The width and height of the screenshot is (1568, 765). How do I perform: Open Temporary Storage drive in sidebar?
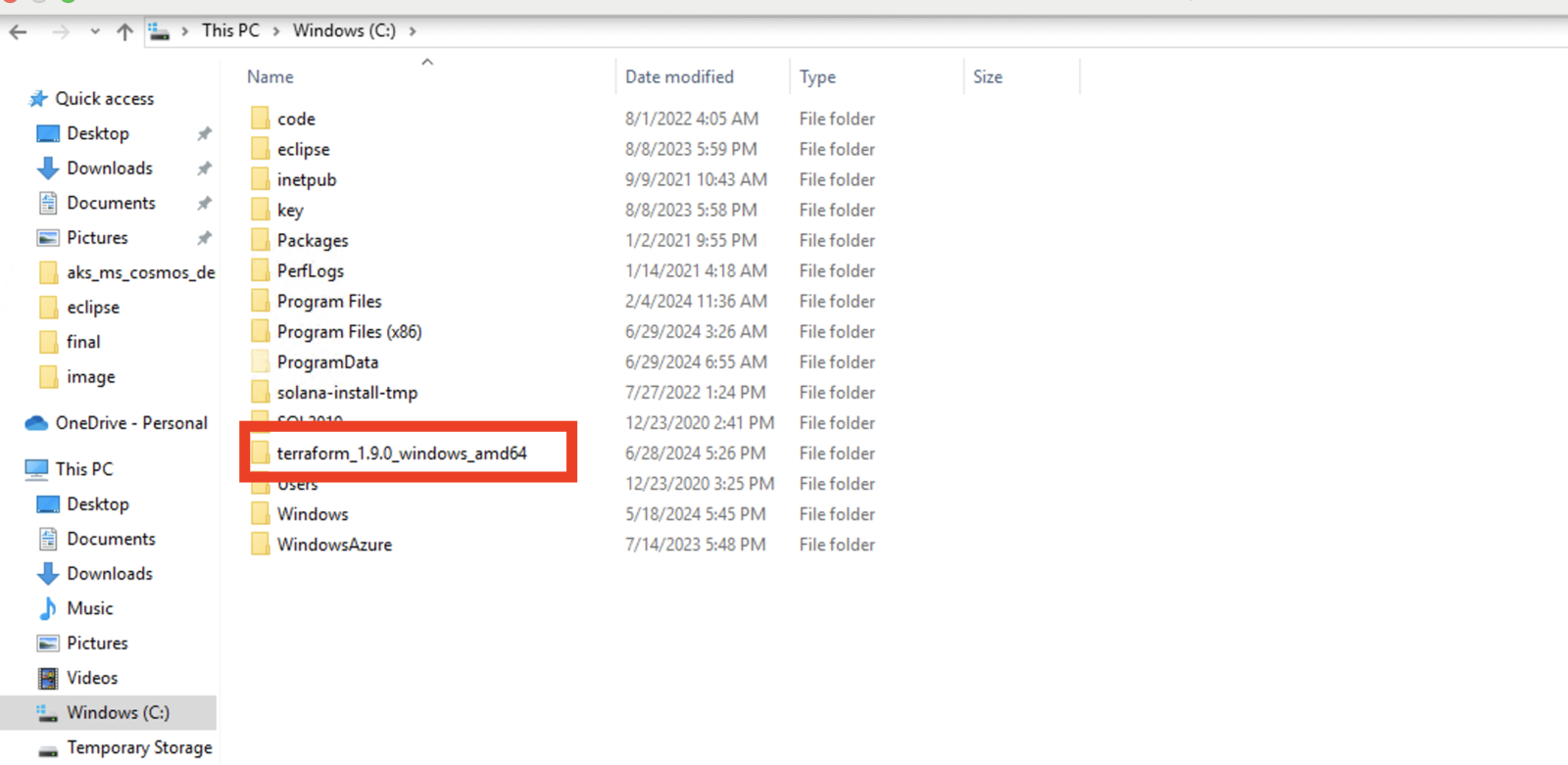(x=138, y=747)
